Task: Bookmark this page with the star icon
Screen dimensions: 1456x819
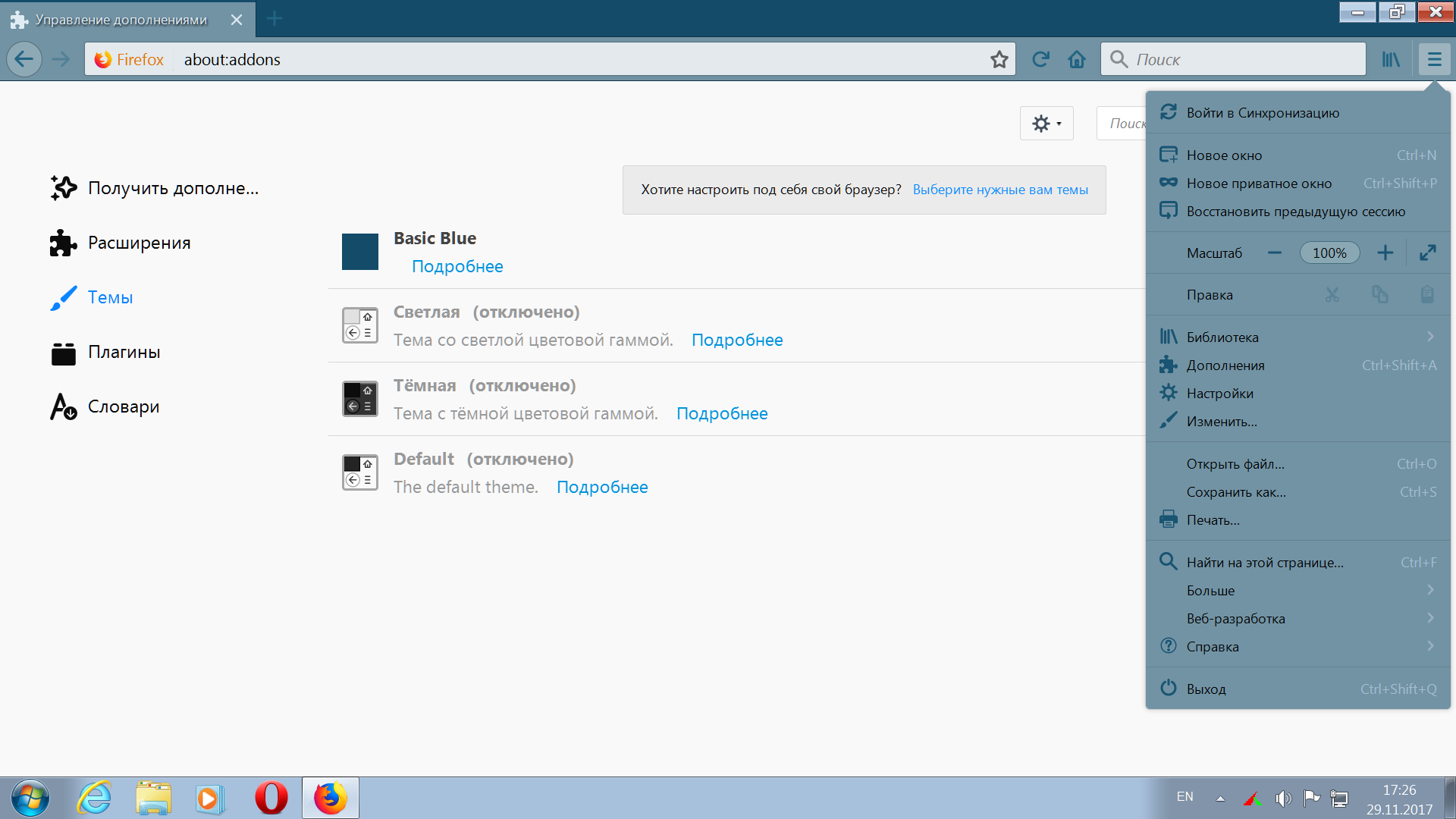Action: tap(999, 59)
